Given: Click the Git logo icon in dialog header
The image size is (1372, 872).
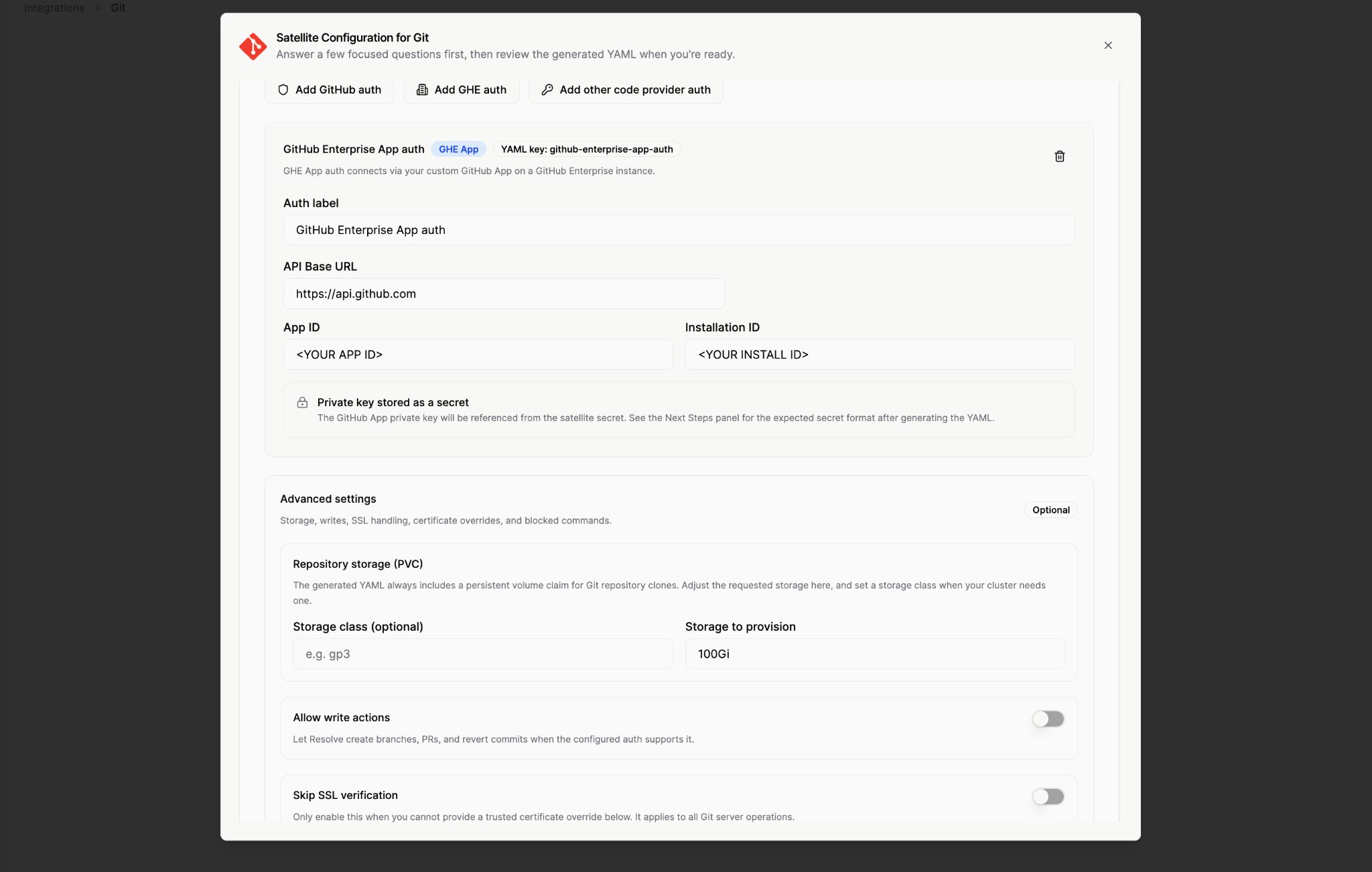Looking at the screenshot, I should point(253,46).
